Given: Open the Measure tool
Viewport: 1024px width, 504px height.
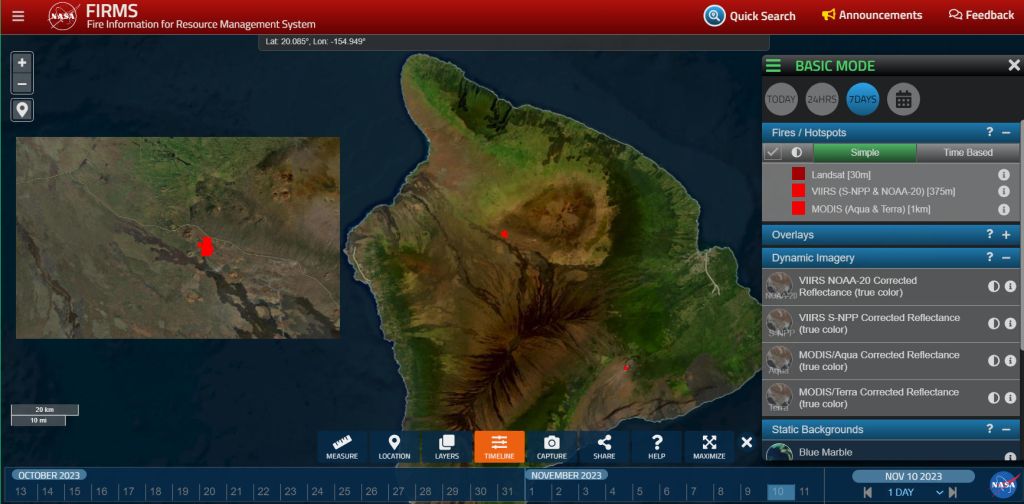Looking at the screenshot, I should coord(342,447).
